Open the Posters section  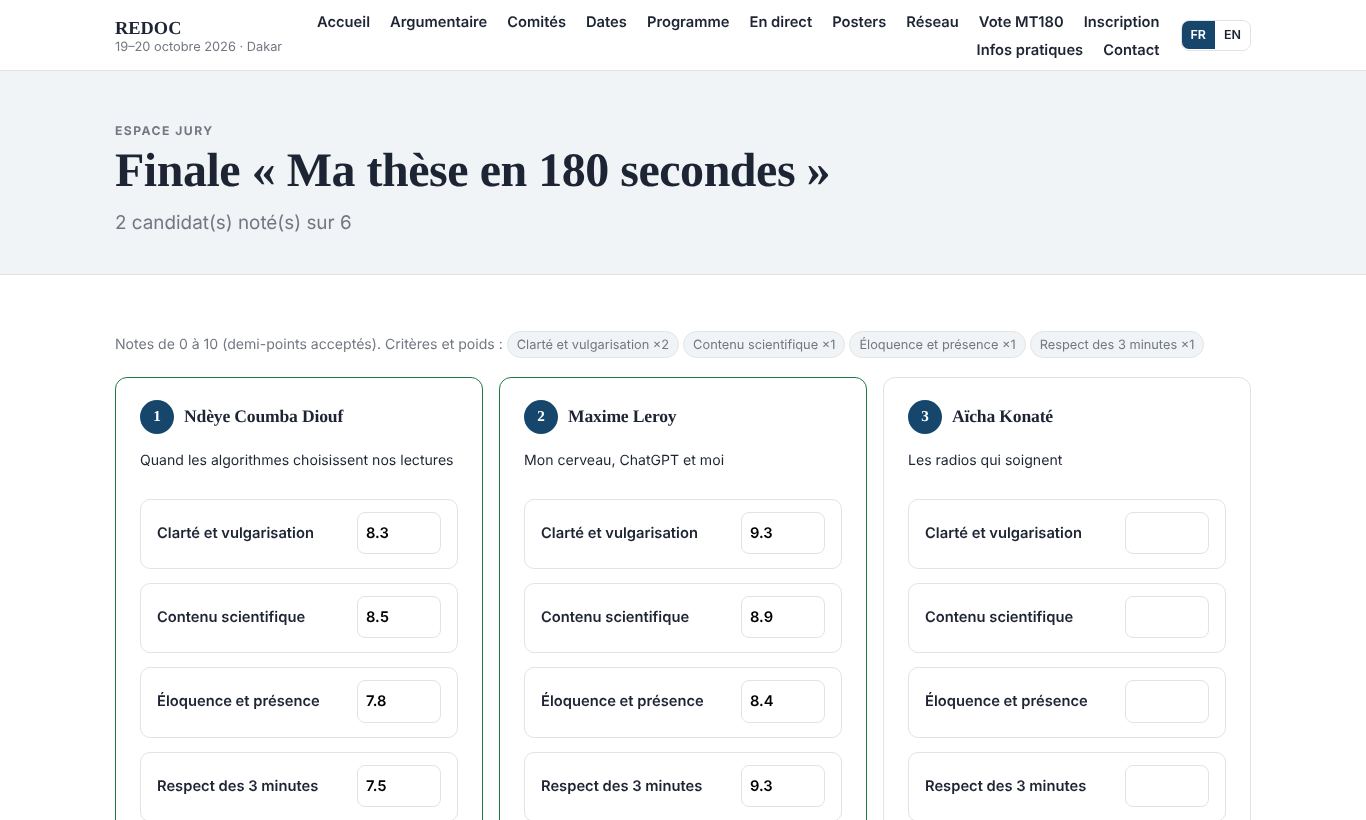(x=859, y=22)
